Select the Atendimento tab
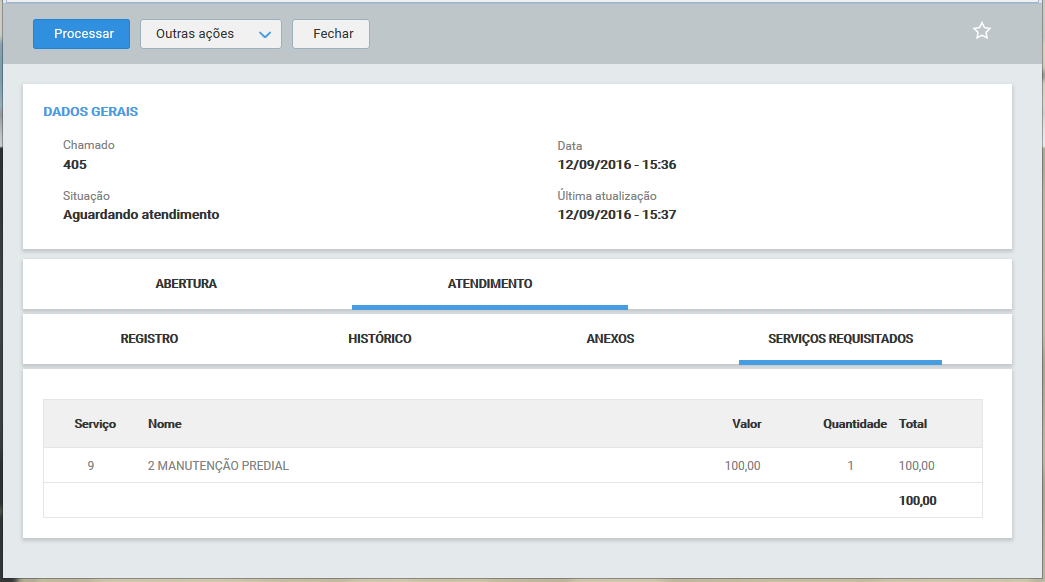 [490, 284]
